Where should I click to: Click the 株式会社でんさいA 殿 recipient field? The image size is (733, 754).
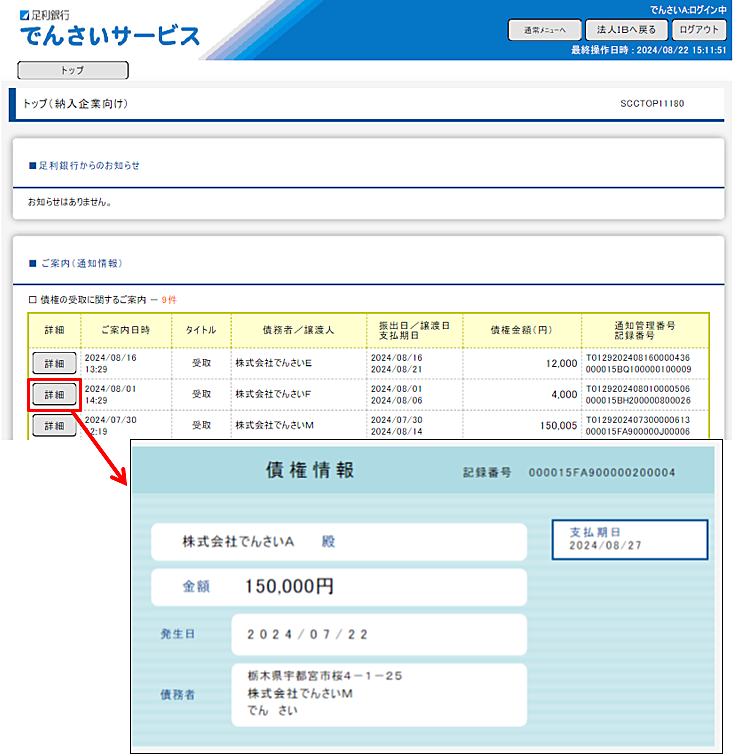(338, 542)
